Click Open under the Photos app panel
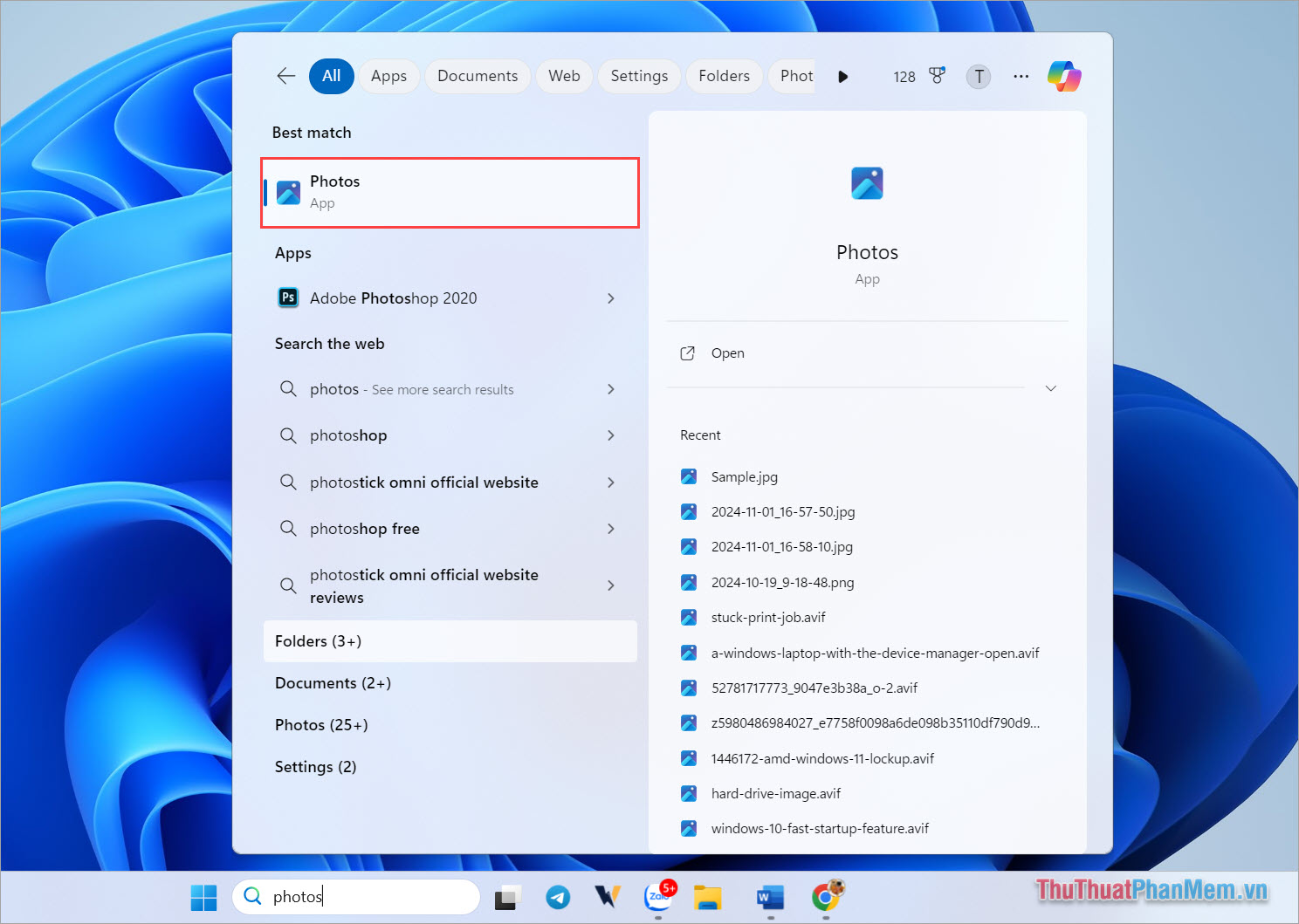 coord(727,352)
